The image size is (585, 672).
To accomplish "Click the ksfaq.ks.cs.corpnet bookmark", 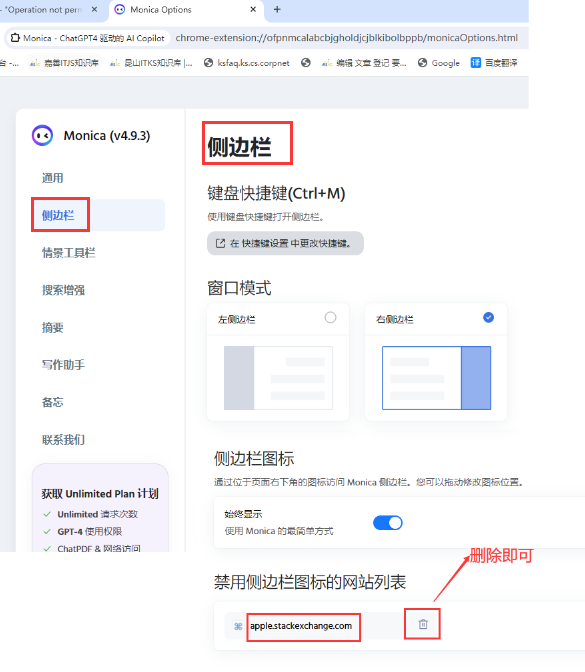I will 247,63.
